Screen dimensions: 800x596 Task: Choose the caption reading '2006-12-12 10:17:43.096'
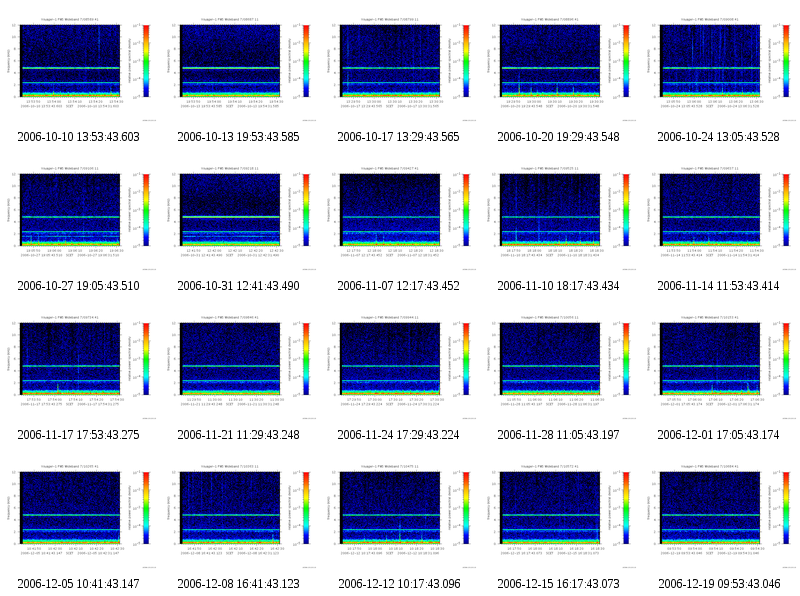399,584
